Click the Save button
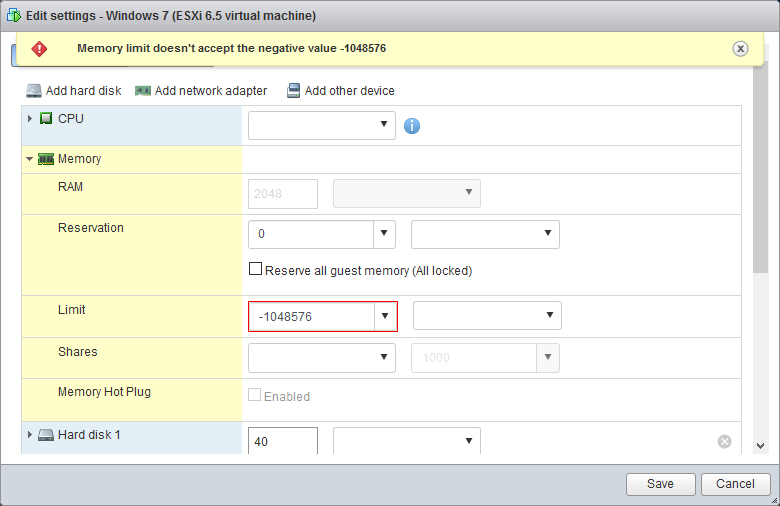 pos(660,484)
